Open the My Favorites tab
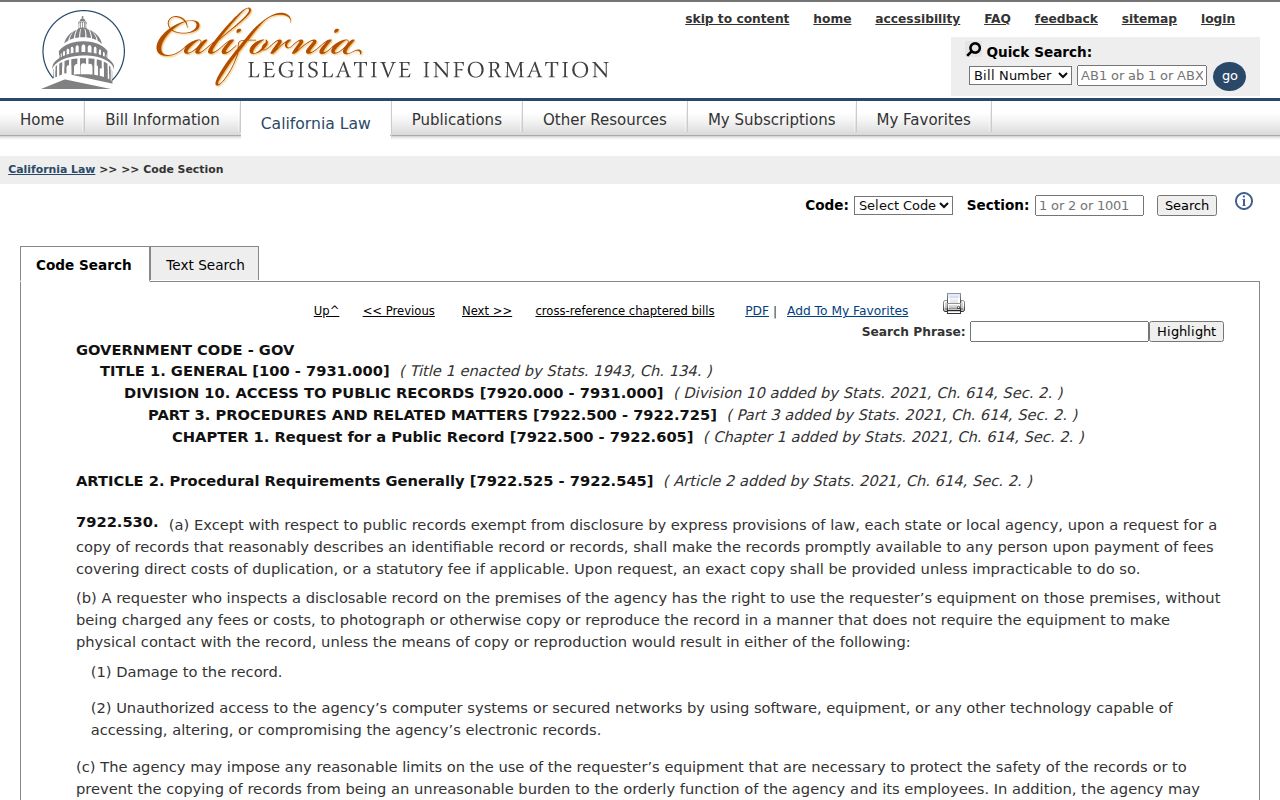Image resolution: width=1280 pixels, height=800 pixels. (x=924, y=119)
